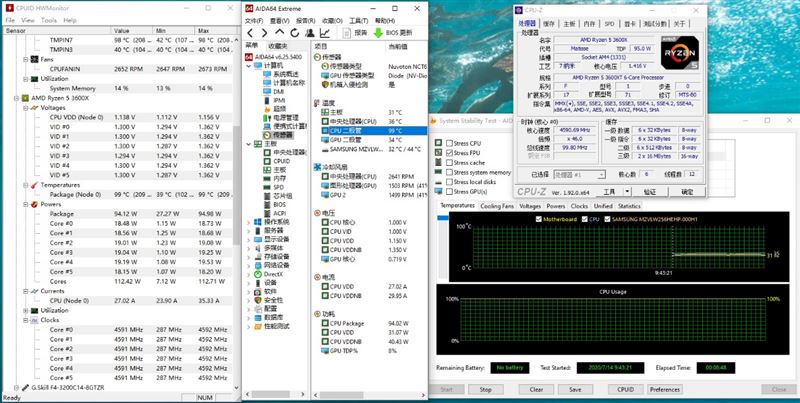800x403 pixels.
Task: Select 数据库 database tree item
Action: coord(267,317)
